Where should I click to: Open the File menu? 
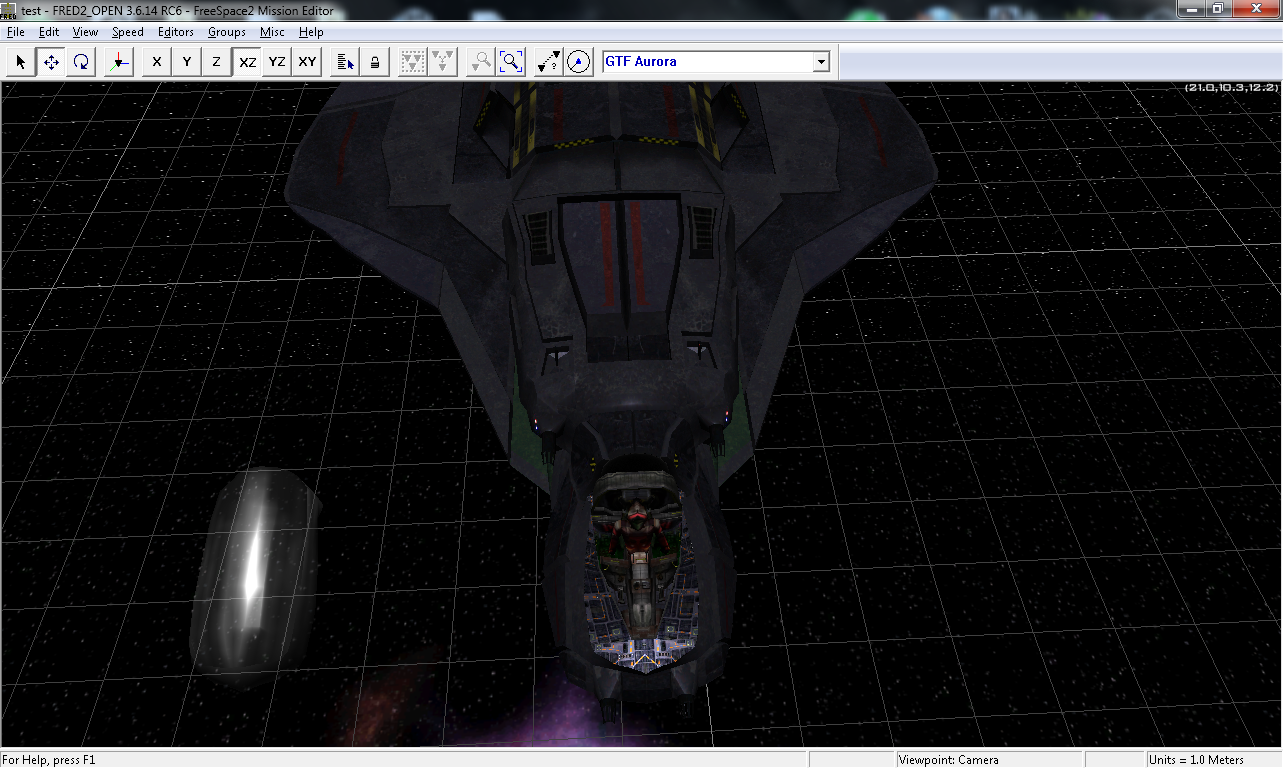pyautogui.click(x=15, y=32)
